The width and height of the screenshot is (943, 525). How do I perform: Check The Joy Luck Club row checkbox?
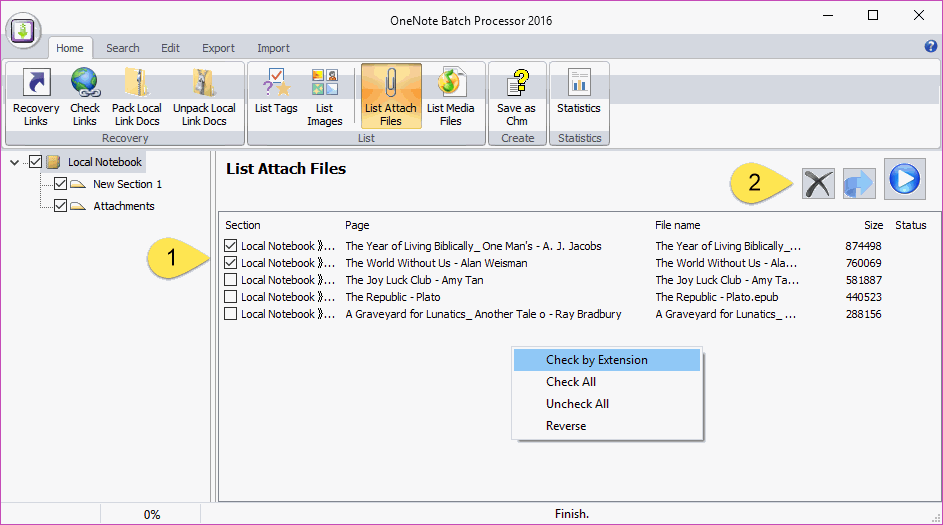[230, 280]
